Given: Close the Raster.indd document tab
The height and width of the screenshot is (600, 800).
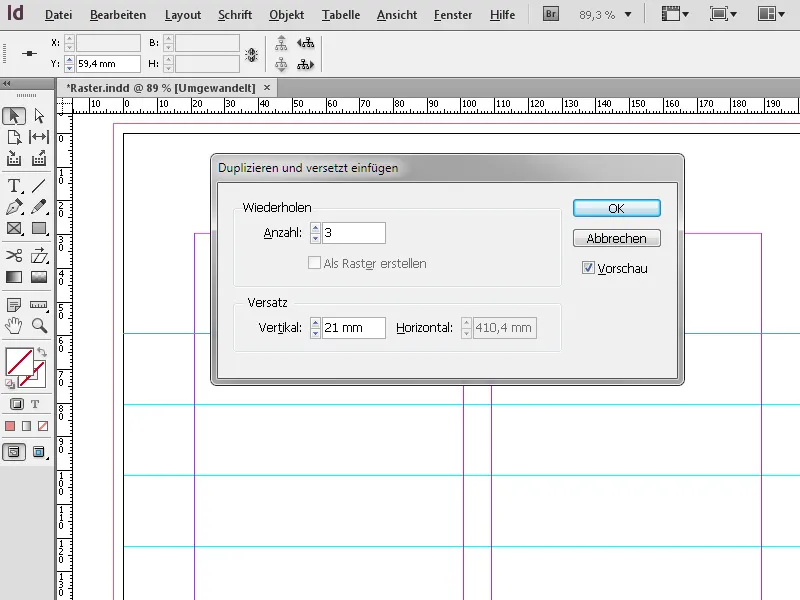Looking at the screenshot, I should click(x=267, y=88).
